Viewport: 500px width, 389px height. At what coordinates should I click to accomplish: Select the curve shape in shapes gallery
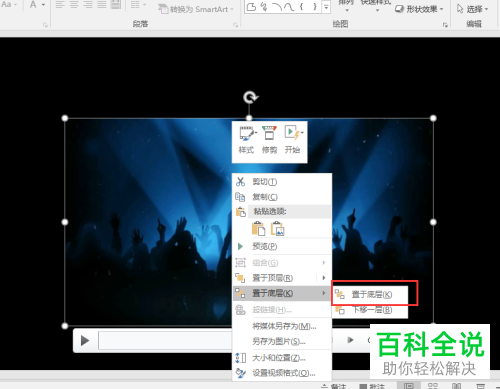289,7
